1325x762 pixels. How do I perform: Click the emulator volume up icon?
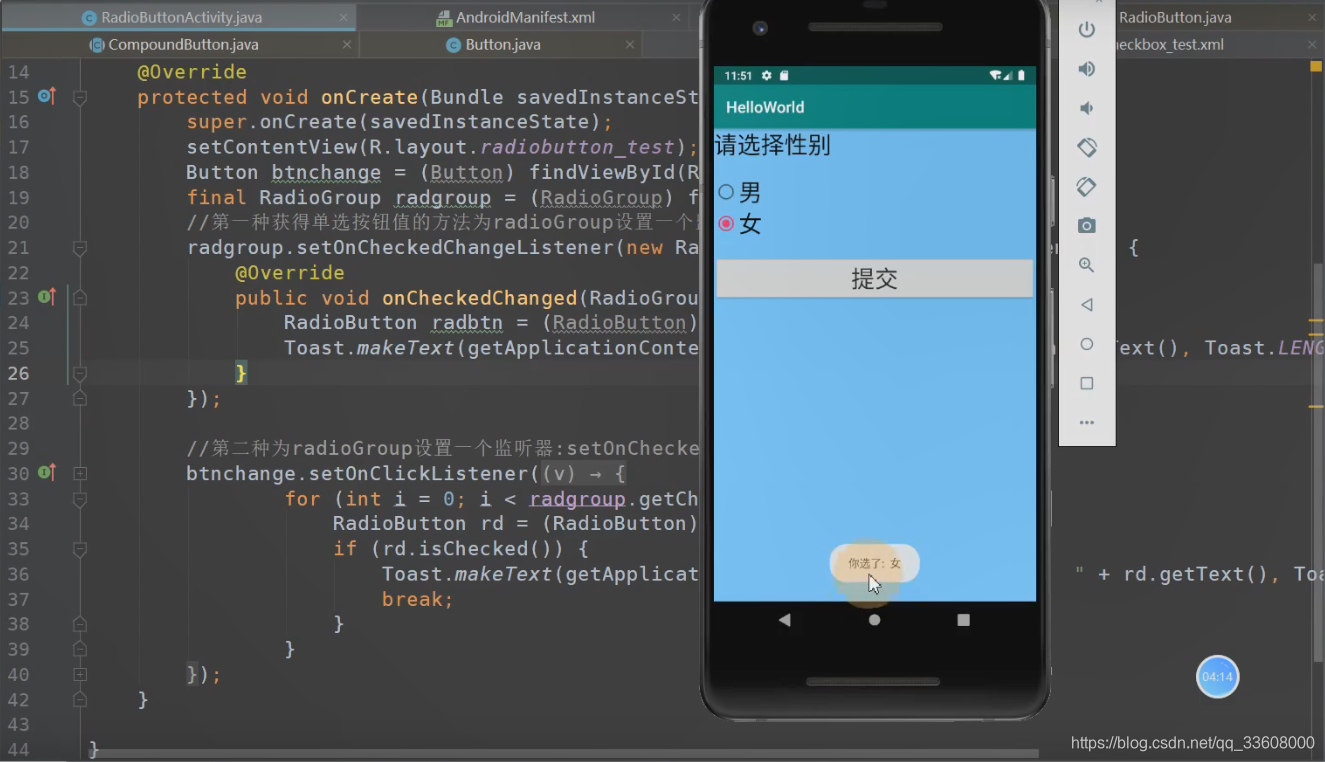(1087, 69)
